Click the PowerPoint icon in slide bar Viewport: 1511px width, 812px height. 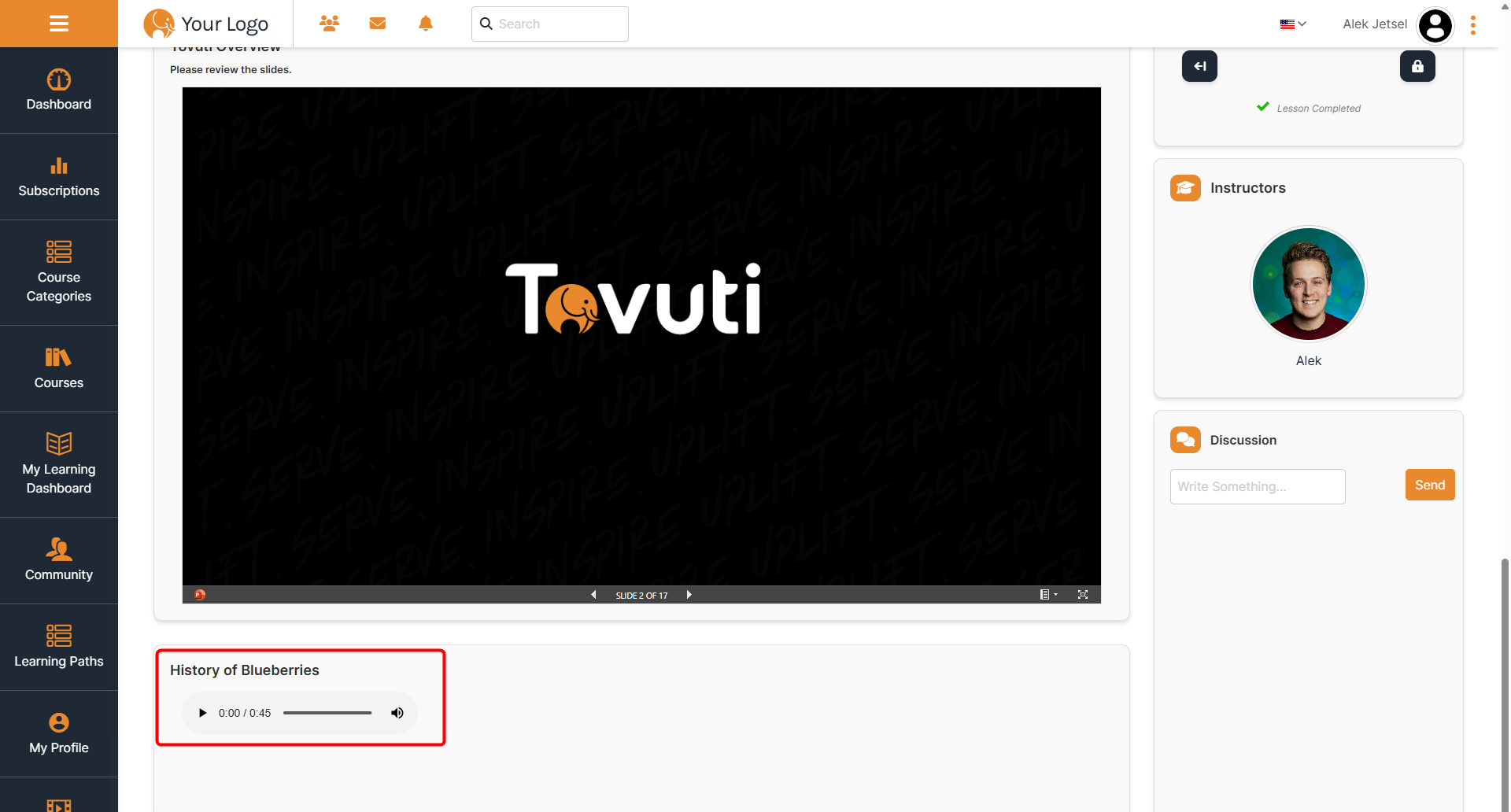(200, 595)
